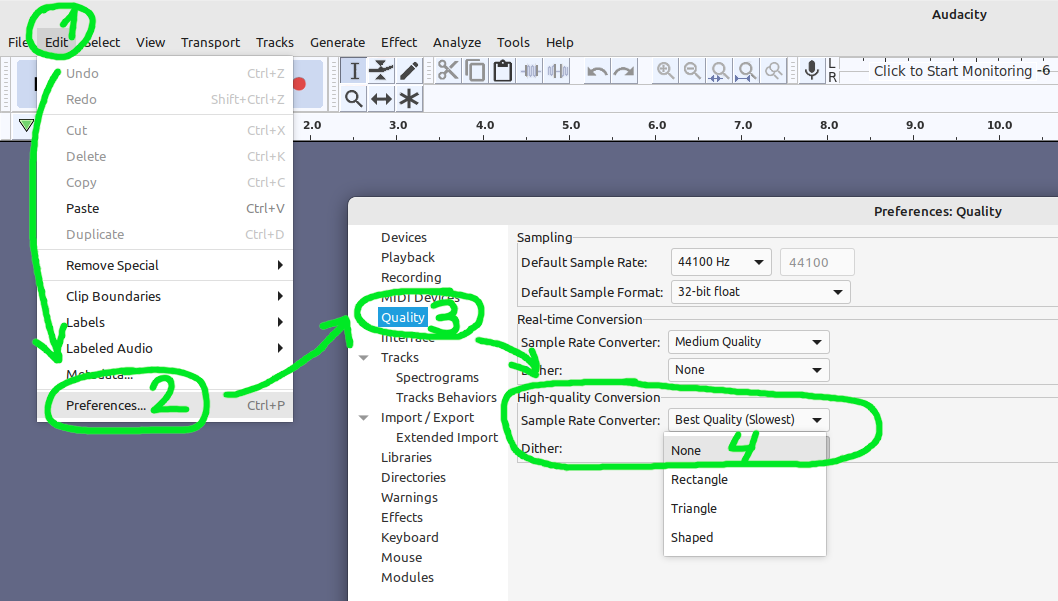The width and height of the screenshot is (1058, 601).
Task: Open the Help menu
Action: click(x=559, y=42)
